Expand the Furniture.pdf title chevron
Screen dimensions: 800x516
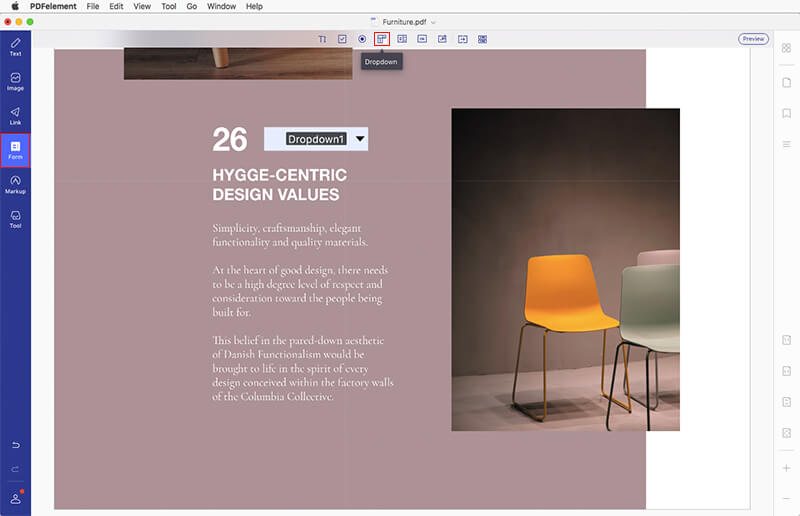coord(433,21)
